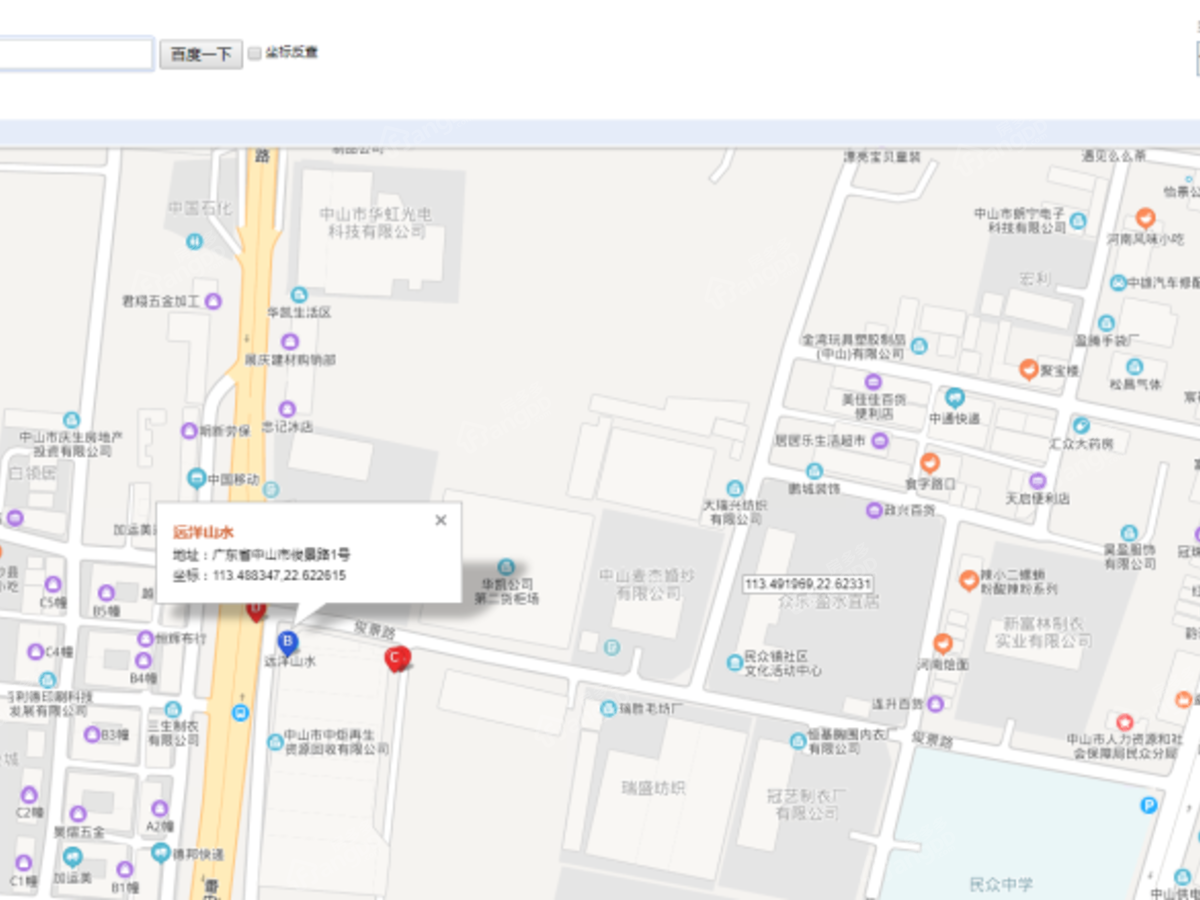Tick the 坐标反查 checkbox
Screen dimensions: 1200x900
point(255,52)
